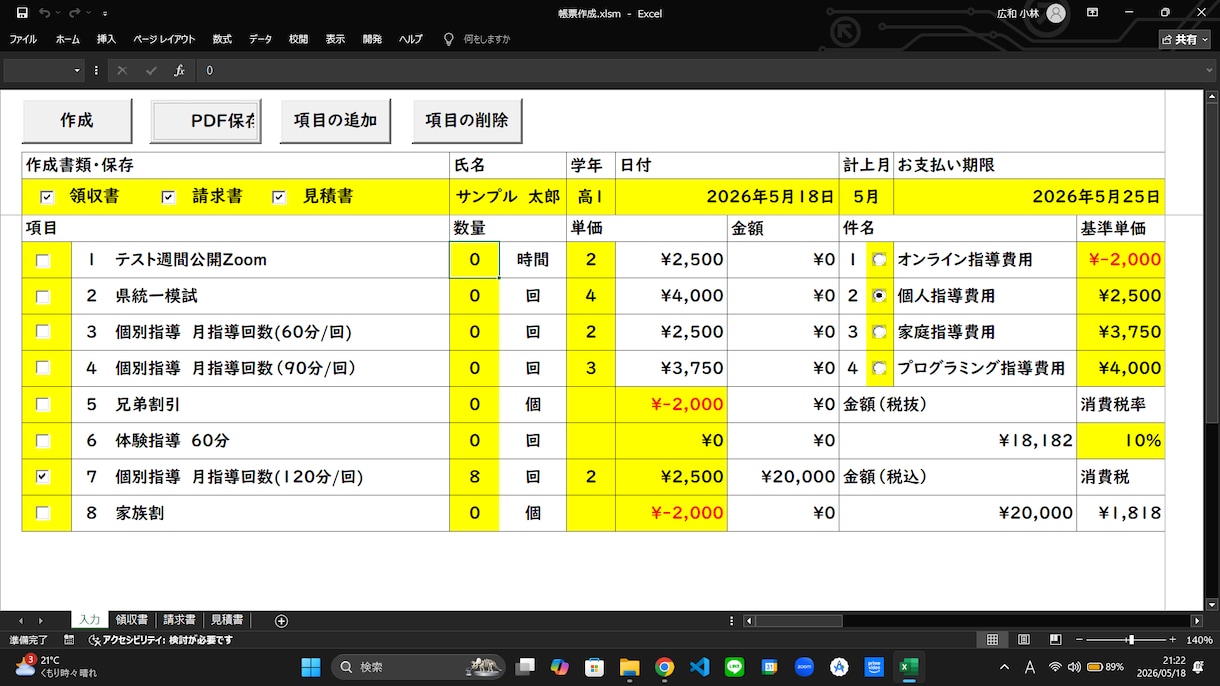Viewport: 1220px width, 686px height.
Task: Uncheck the box for 月指導回数(120分/回) row
Action: point(43,477)
